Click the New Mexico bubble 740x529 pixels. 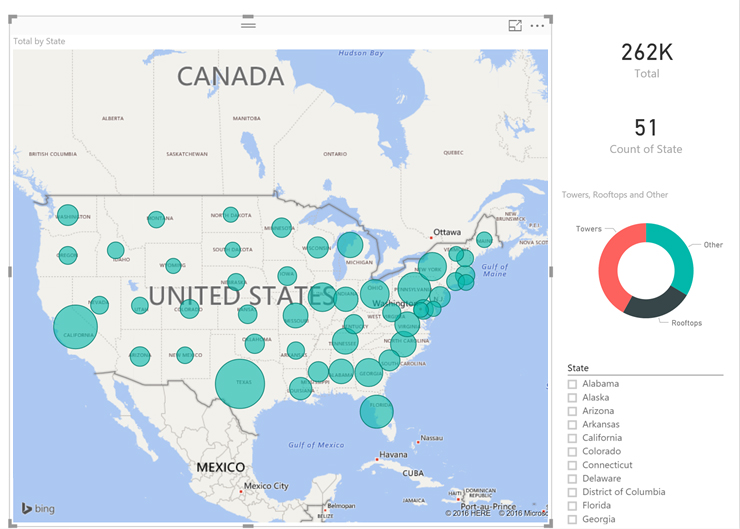(x=185, y=355)
